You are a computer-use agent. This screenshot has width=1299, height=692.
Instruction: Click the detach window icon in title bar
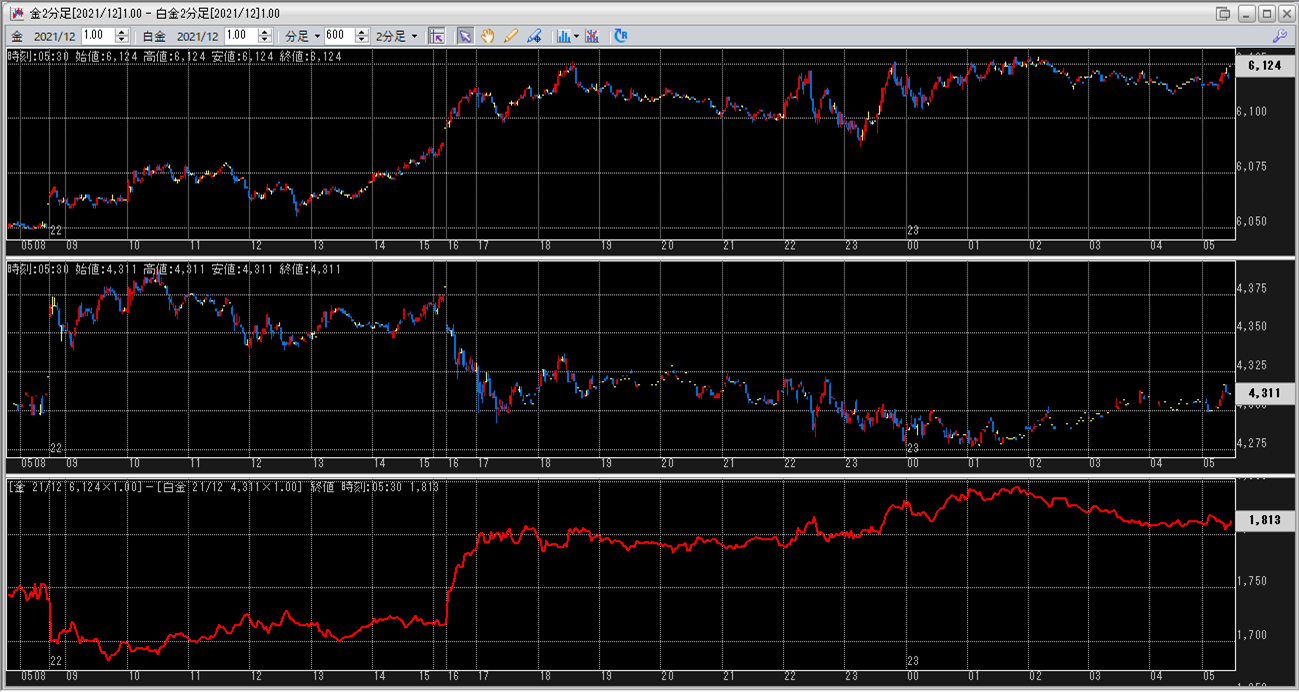1222,13
